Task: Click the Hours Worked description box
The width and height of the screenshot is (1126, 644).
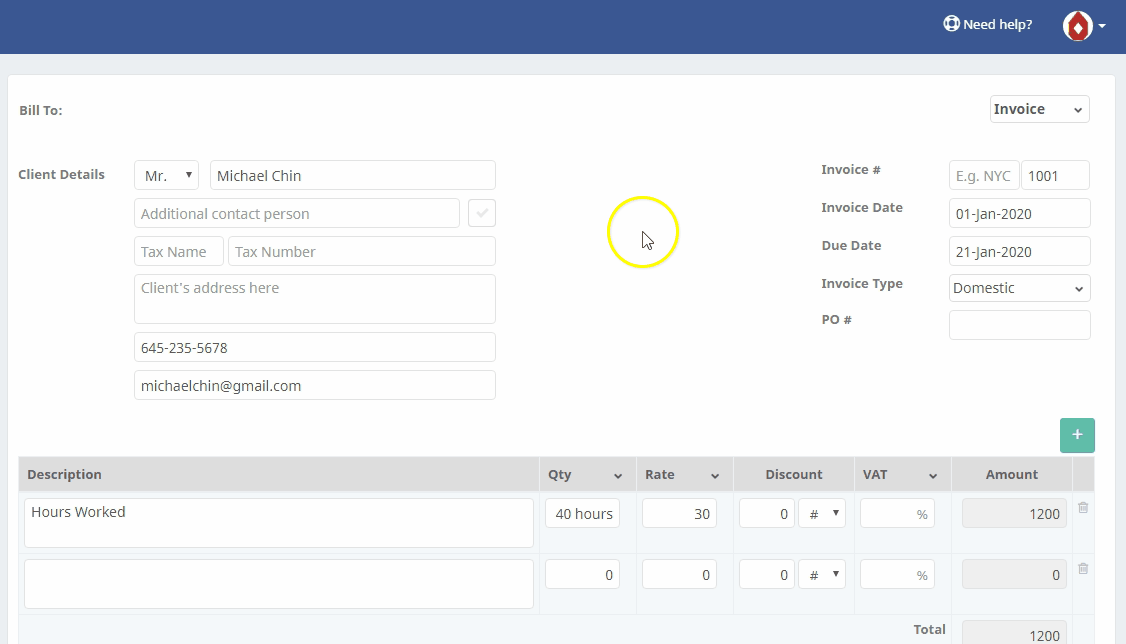Action: click(x=279, y=523)
